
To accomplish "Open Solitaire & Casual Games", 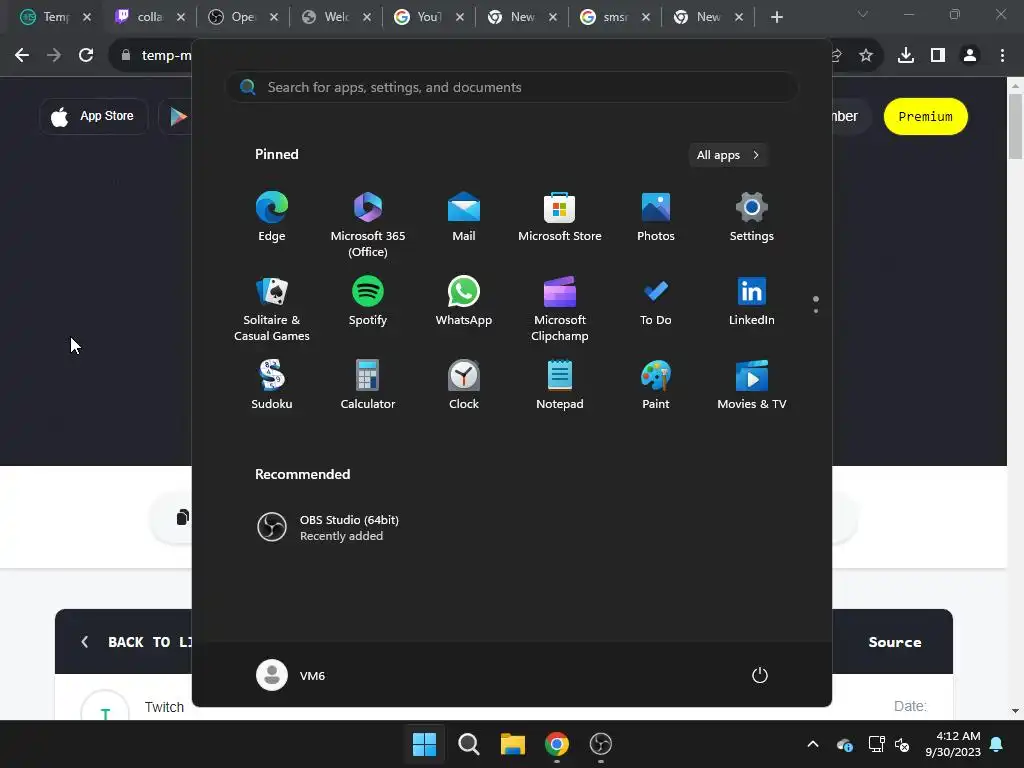I will pyautogui.click(x=272, y=309).
